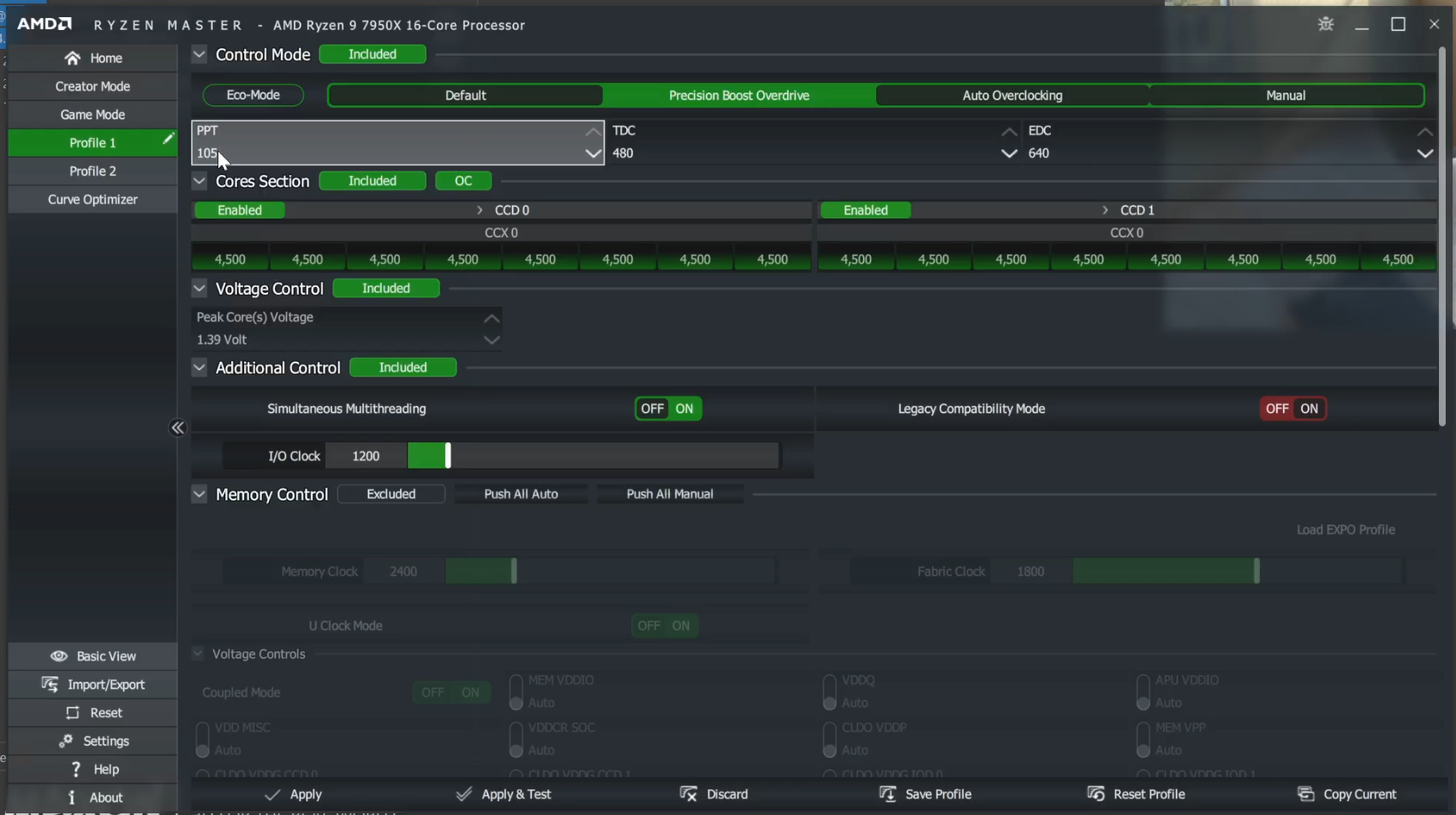Click the Home house icon

coord(72,58)
